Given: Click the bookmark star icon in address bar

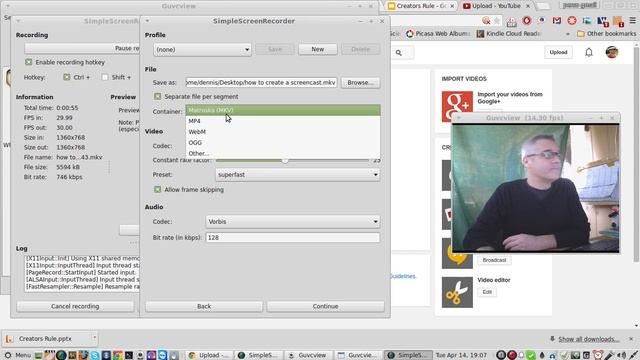Looking at the screenshot, I should (x=497, y=20).
